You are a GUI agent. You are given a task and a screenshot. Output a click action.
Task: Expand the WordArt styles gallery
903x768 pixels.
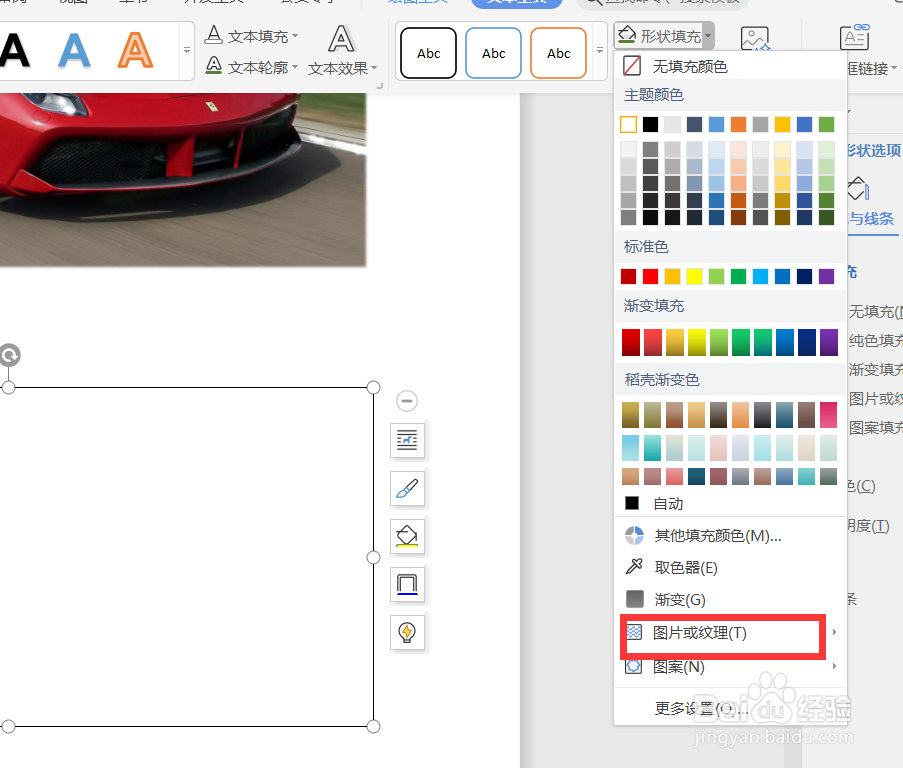pyautogui.click(x=187, y=50)
